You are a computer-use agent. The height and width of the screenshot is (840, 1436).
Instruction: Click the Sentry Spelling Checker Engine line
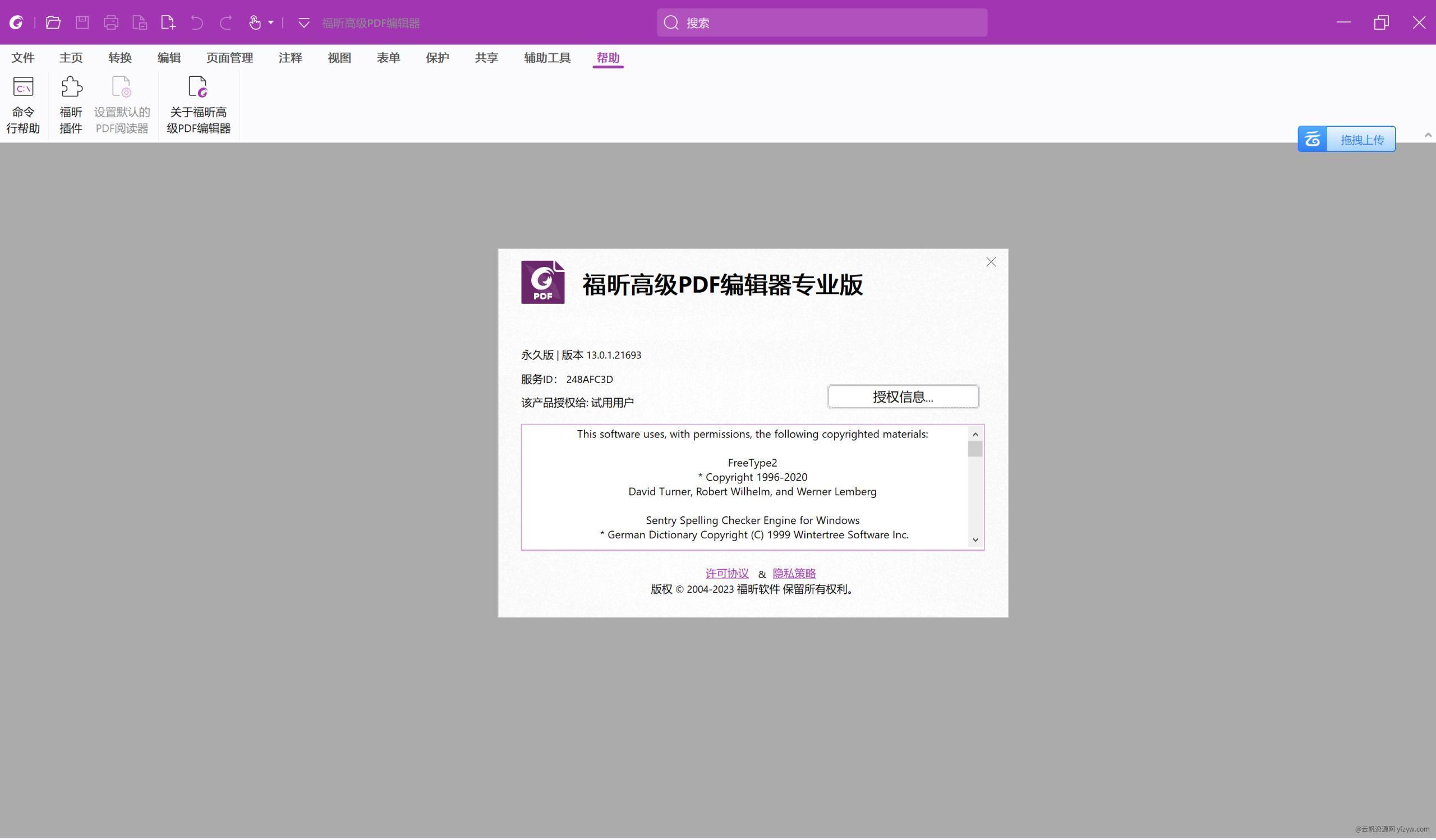click(752, 520)
